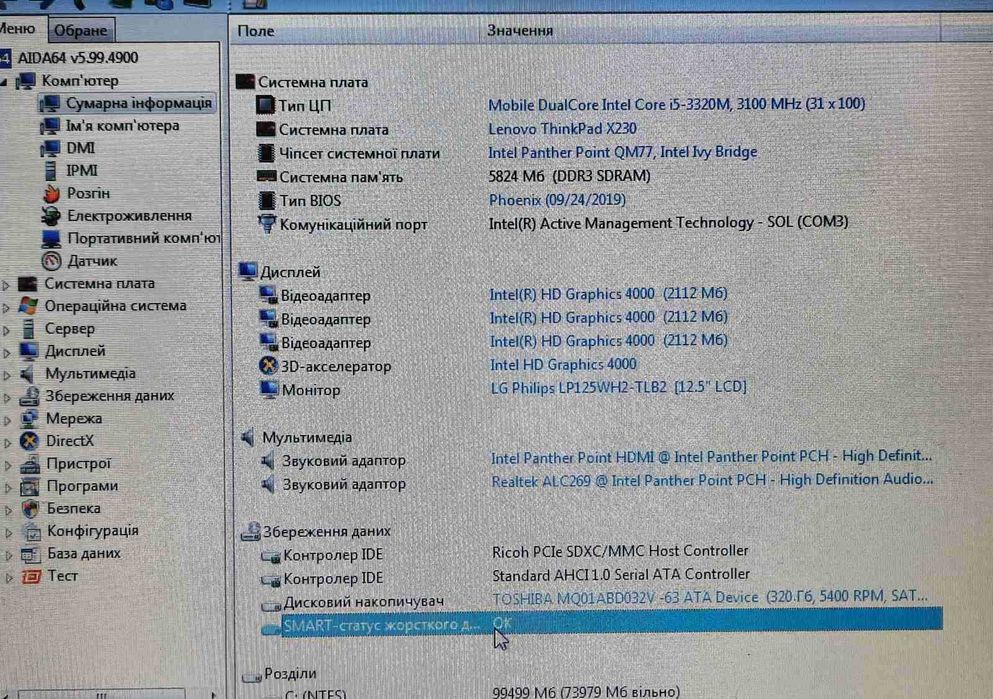Click the Standard AHCI 1.0 Serial ATA Controller value
This screenshot has width=993, height=699.
point(621,575)
